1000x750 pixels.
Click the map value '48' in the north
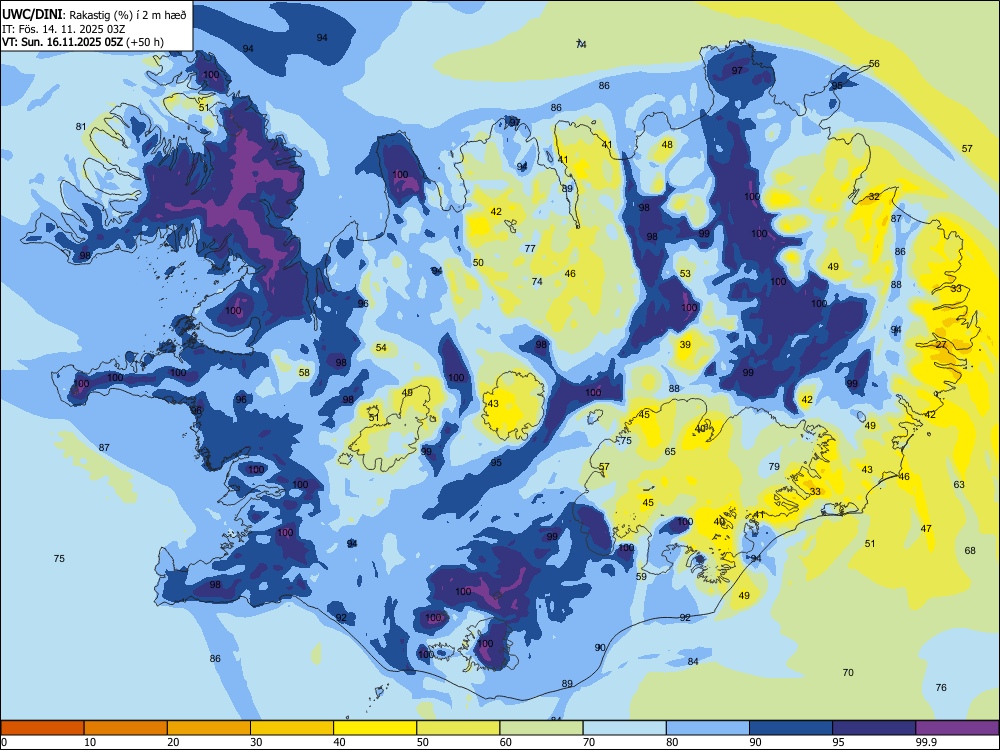coord(667,144)
